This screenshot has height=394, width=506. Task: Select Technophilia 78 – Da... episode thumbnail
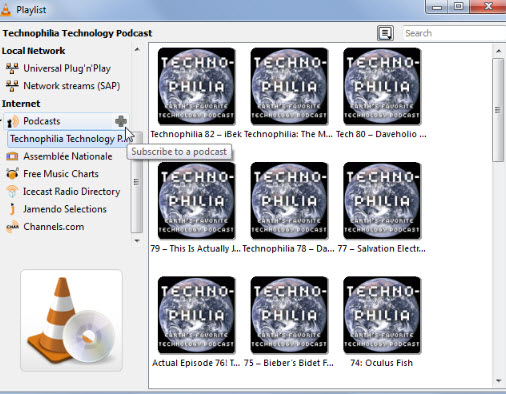(x=289, y=201)
